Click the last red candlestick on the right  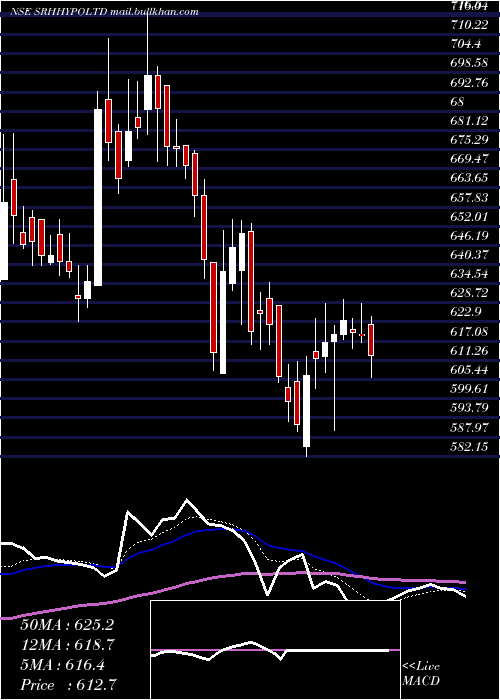[x=371, y=340]
